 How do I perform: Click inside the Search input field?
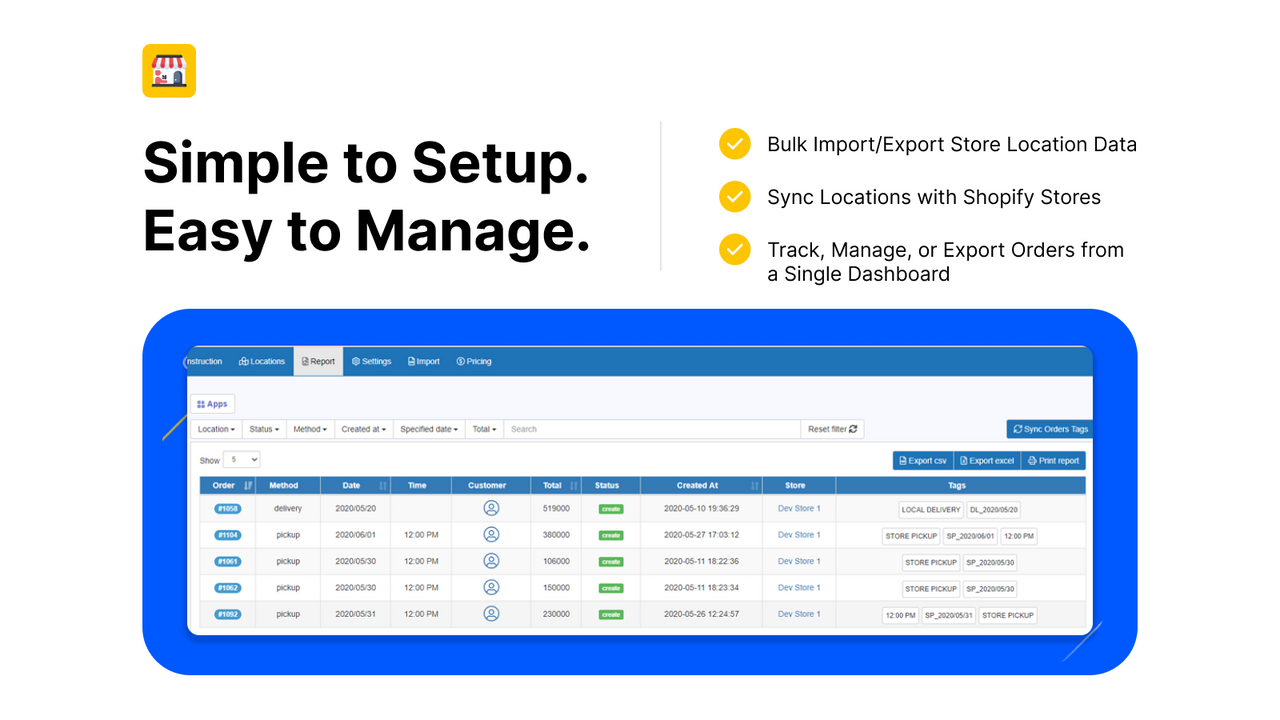[x=650, y=428]
